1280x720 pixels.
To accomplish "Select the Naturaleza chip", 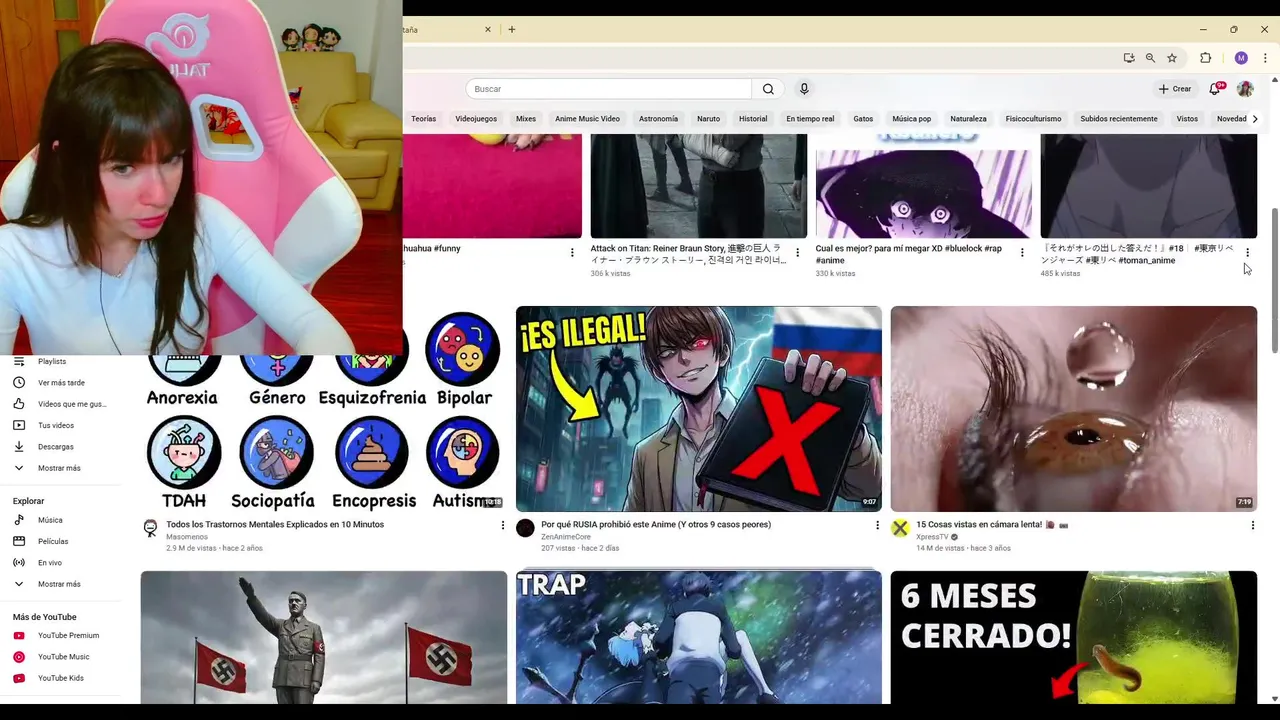I will point(968,119).
